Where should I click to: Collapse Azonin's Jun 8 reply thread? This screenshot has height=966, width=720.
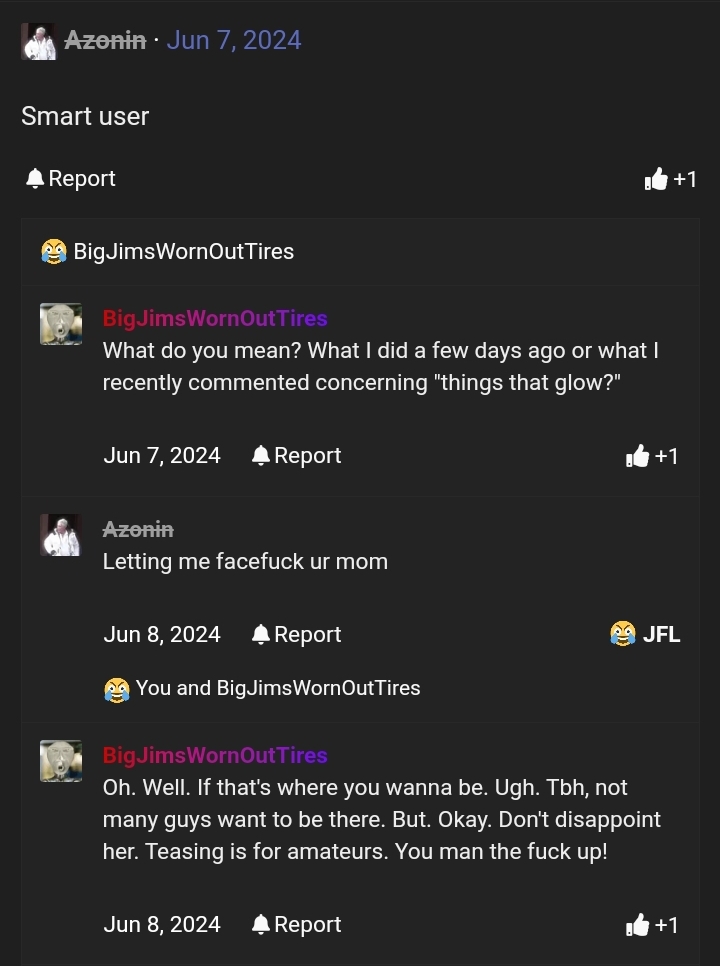click(139, 528)
